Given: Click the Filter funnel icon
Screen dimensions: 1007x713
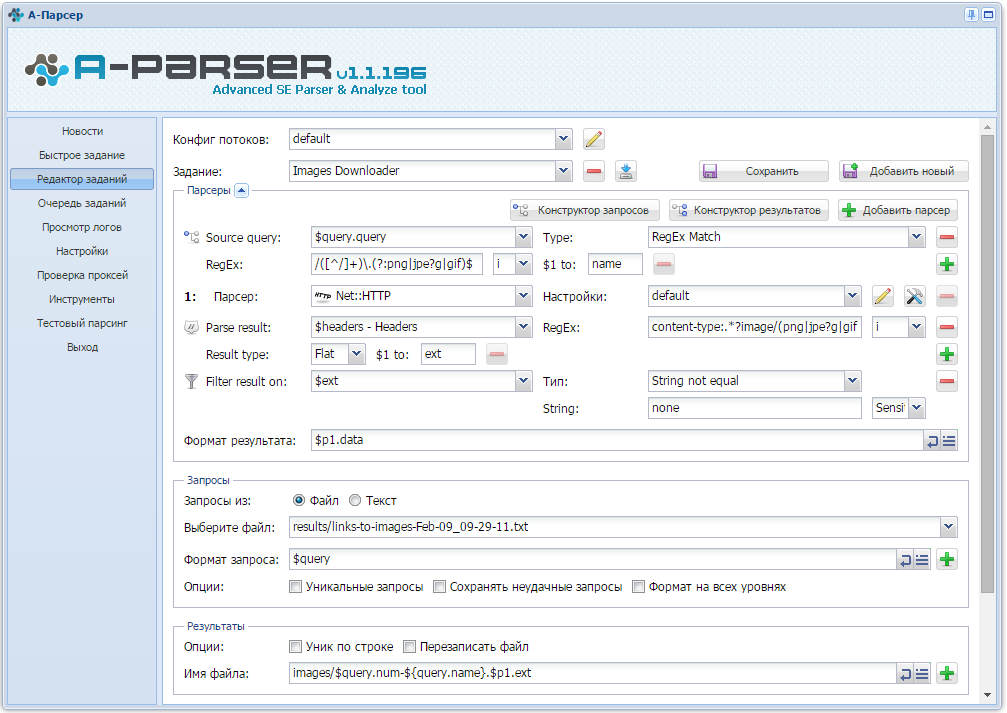Looking at the screenshot, I should [x=191, y=382].
